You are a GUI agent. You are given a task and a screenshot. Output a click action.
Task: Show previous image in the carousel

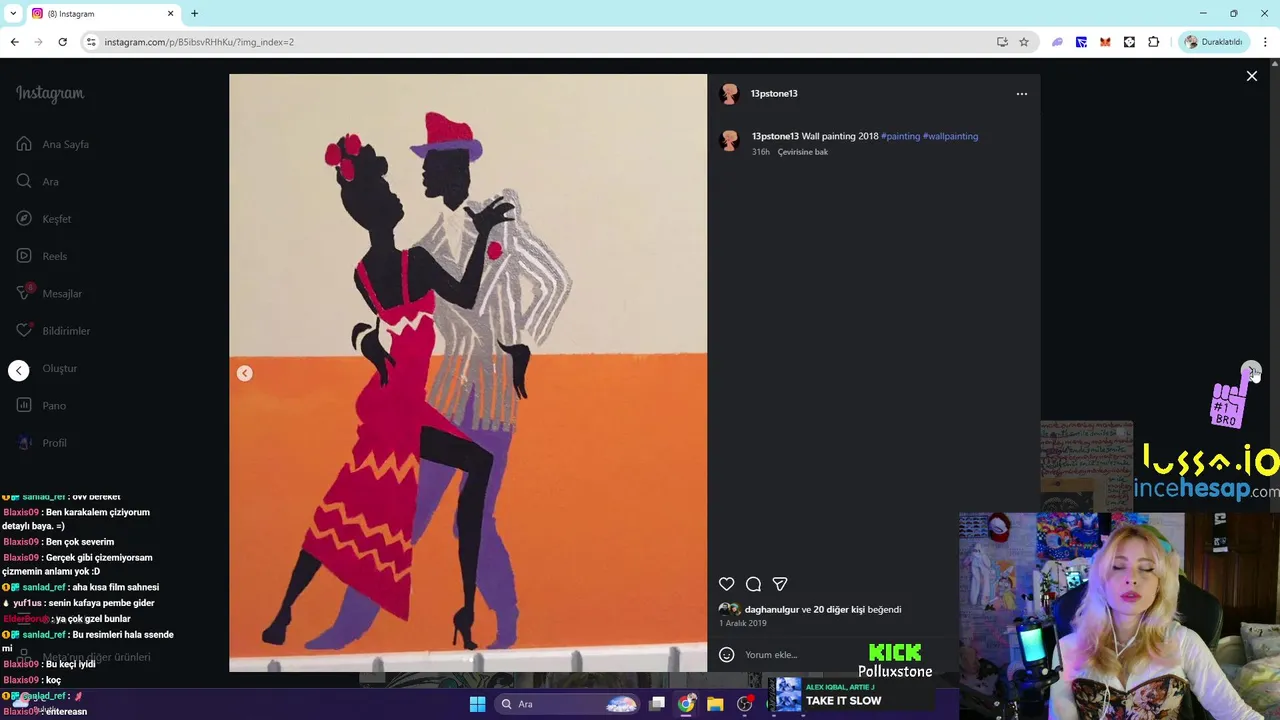(x=245, y=373)
